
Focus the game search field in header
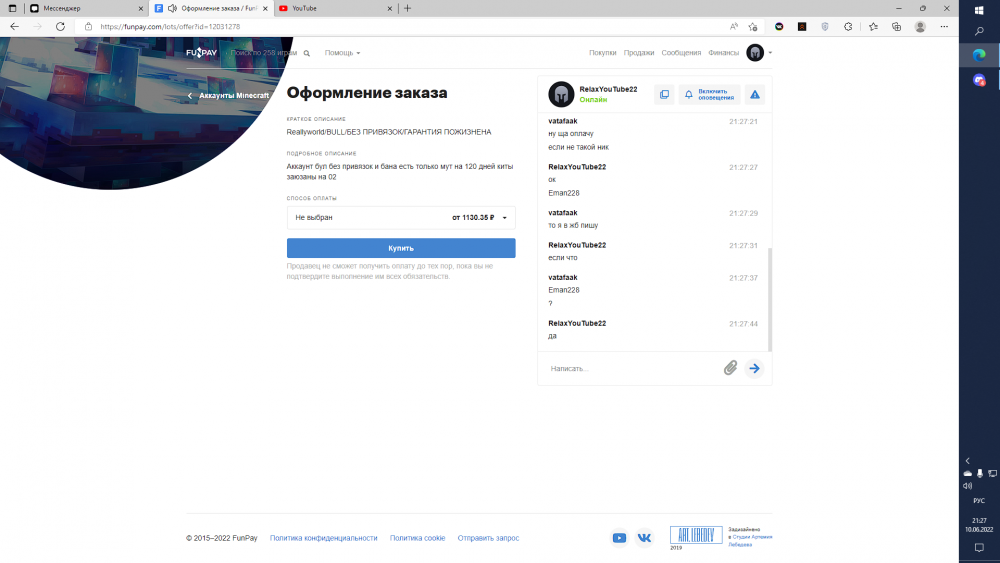[263, 53]
